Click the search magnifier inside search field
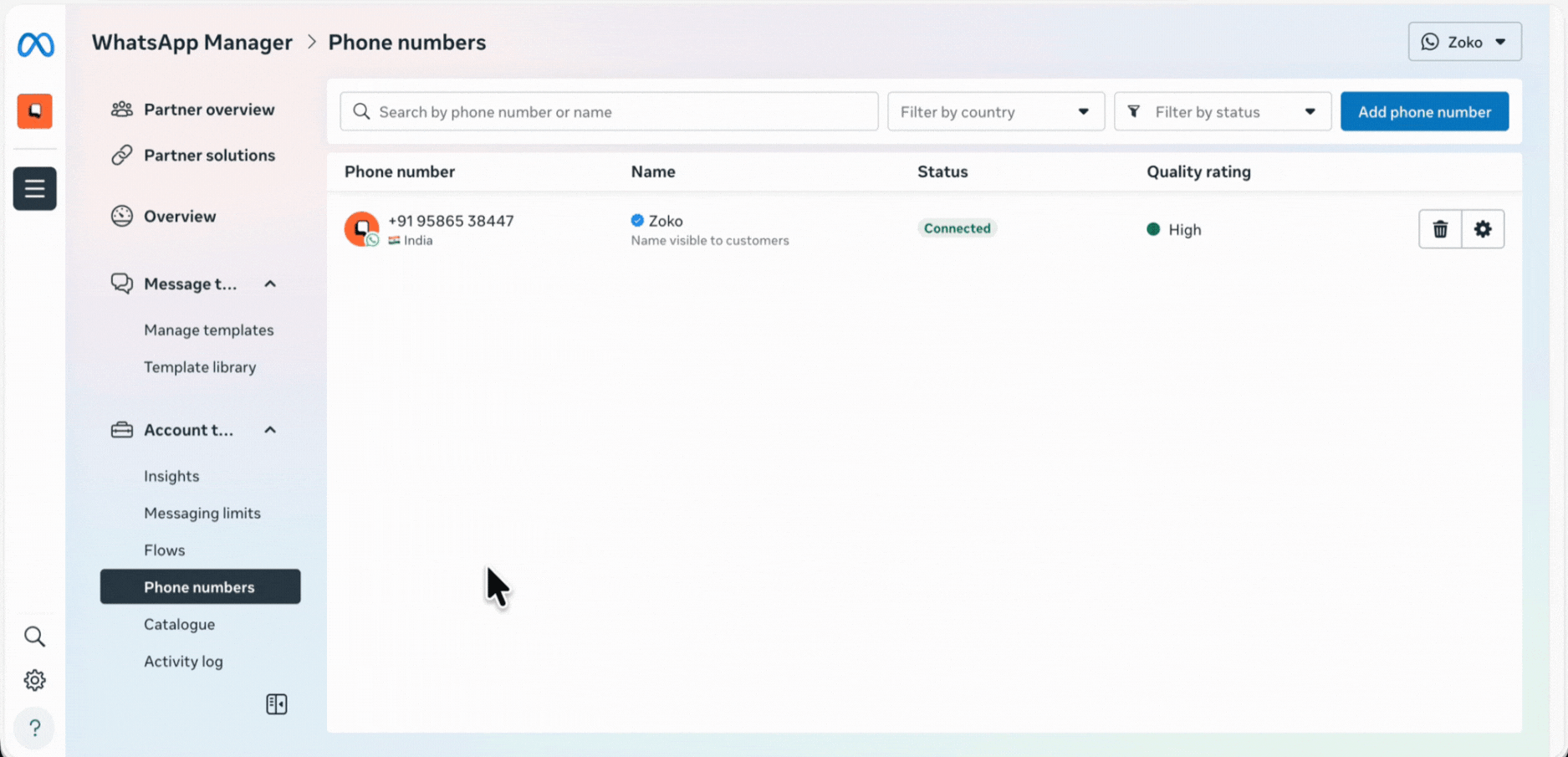 click(361, 111)
